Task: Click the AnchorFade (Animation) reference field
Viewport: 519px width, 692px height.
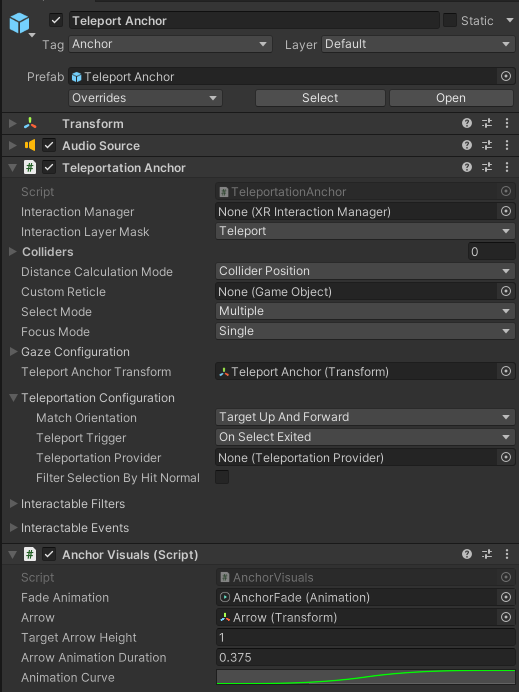Action: coord(357,597)
